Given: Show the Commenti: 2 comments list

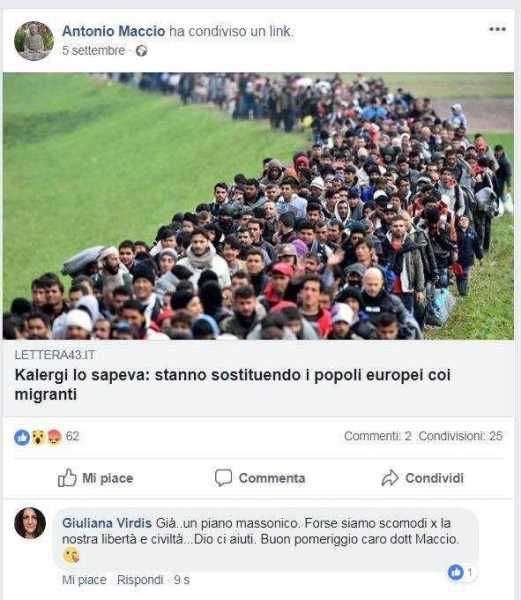Looking at the screenshot, I should pyautogui.click(x=378, y=436).
